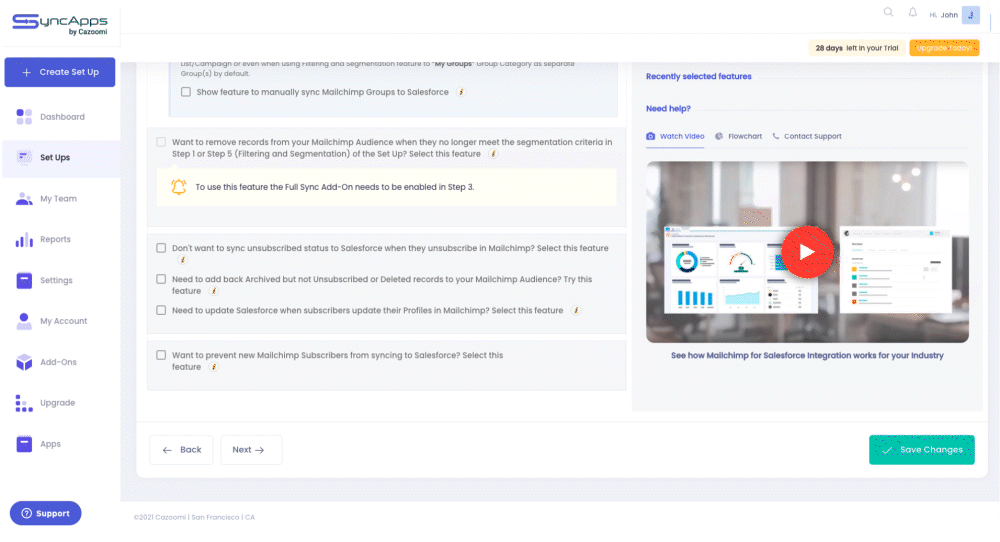Click info icon beside add back Archived feature
1000x542 pixels.
click(x=214, y=291)
